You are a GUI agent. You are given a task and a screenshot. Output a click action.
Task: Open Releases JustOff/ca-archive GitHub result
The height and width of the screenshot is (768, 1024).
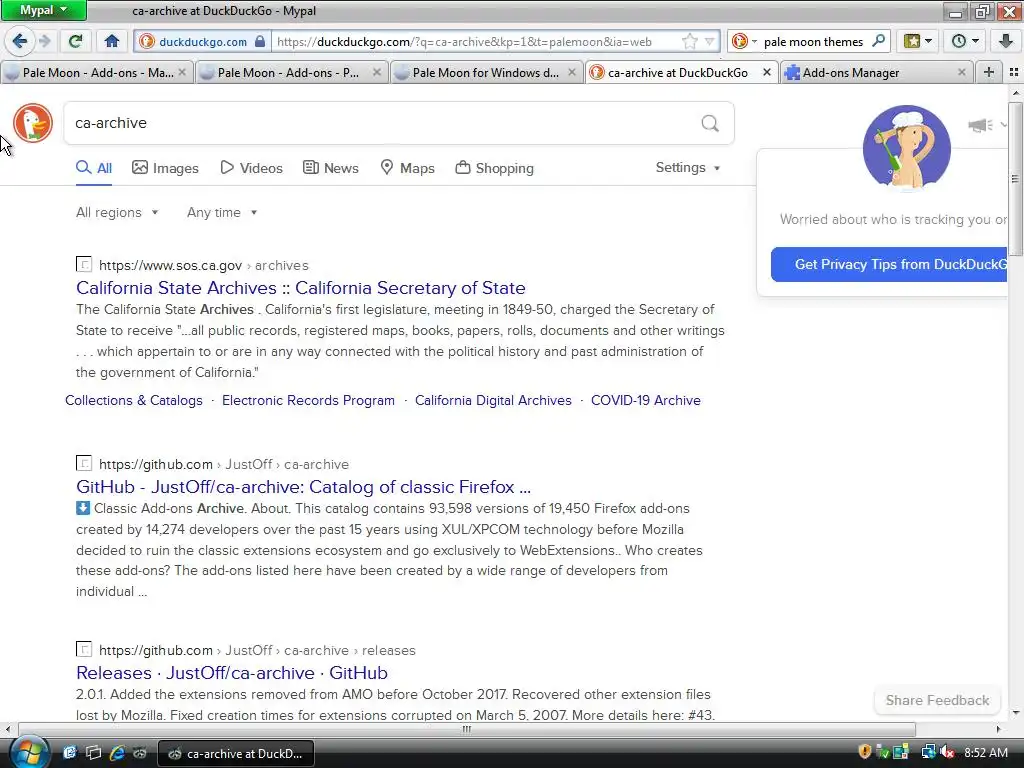(x=232, y=673)
